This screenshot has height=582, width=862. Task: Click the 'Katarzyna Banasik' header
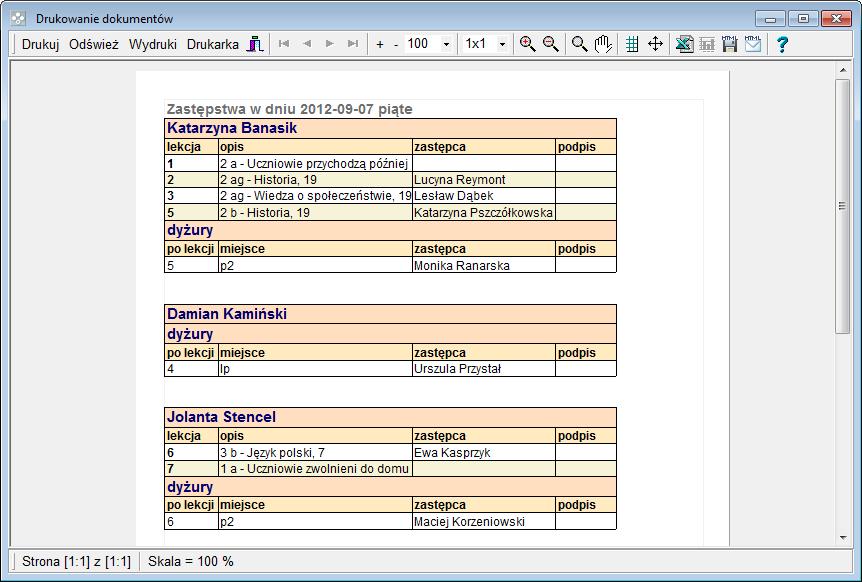point(390,128)
